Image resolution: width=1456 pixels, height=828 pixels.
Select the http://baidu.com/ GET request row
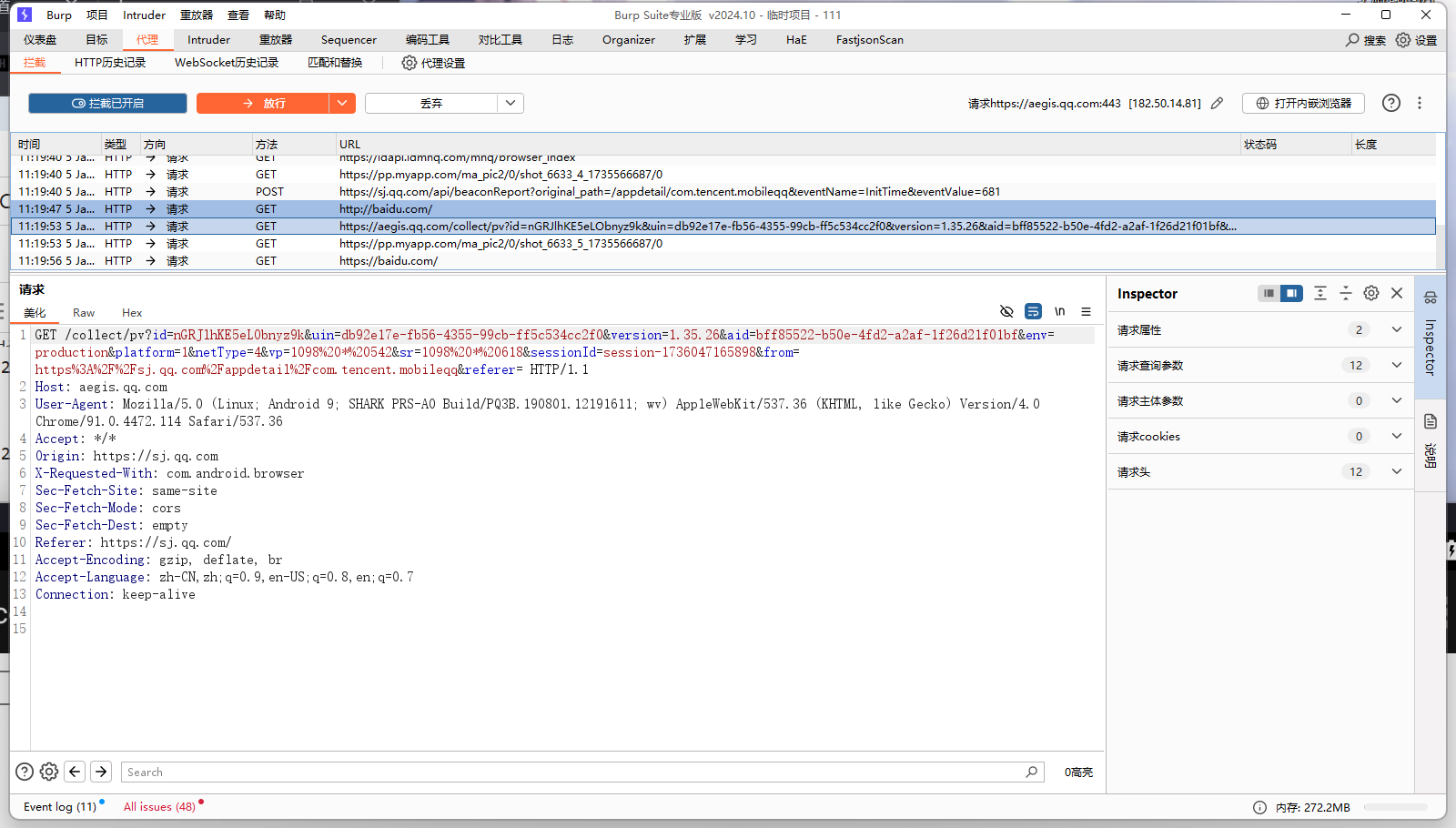(723, 209)
